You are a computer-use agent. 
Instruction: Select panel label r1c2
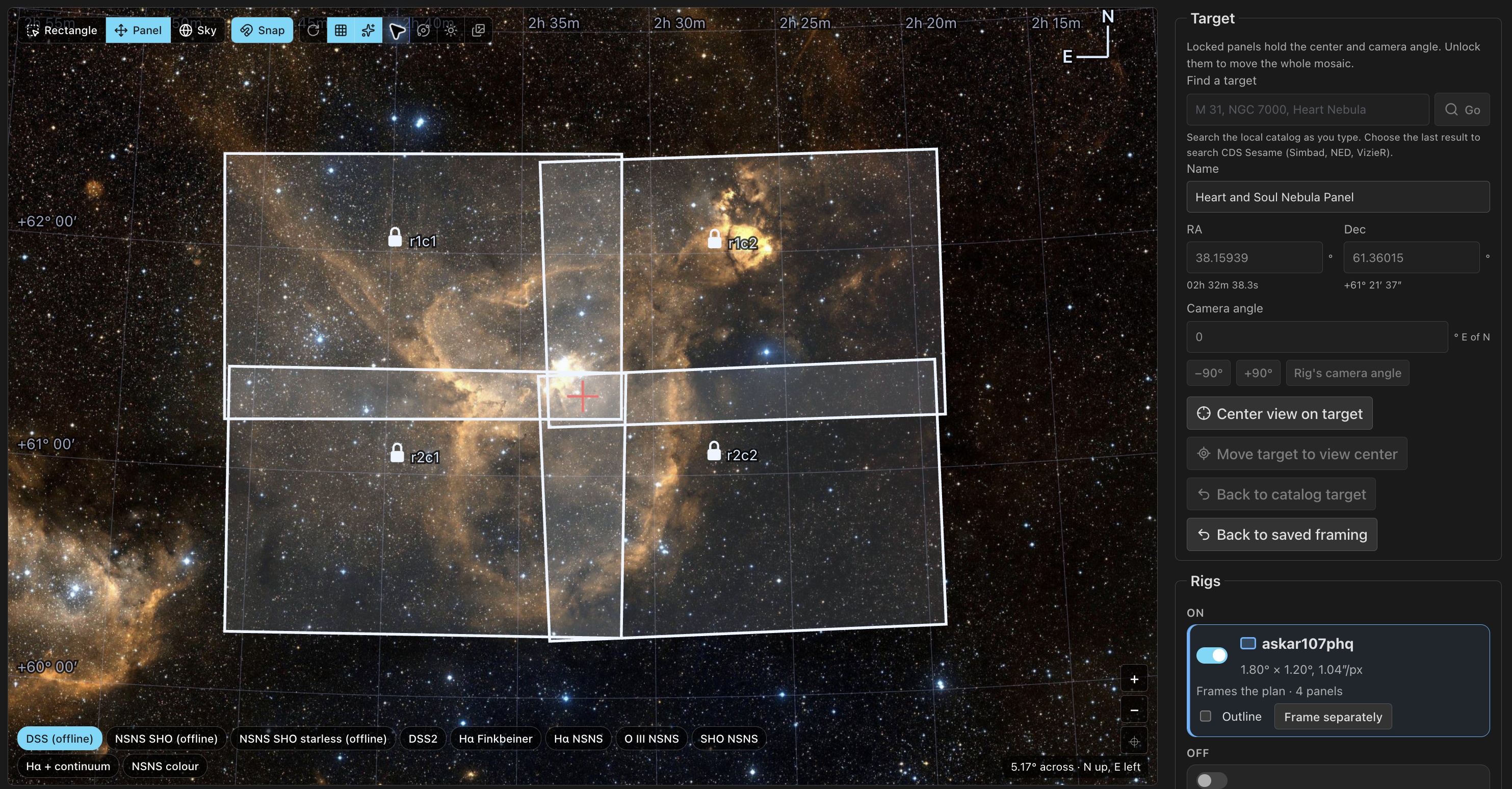coord(743,243)
